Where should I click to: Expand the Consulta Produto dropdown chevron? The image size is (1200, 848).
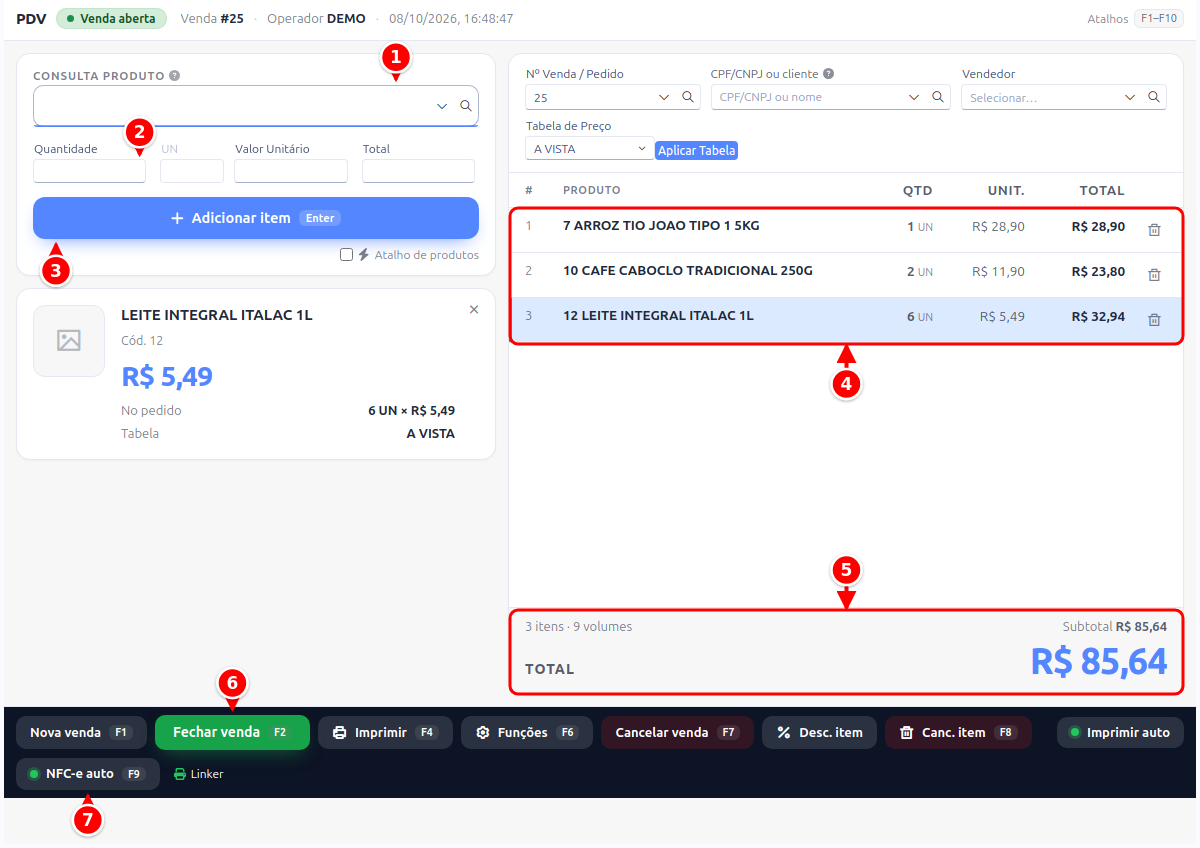442,106
